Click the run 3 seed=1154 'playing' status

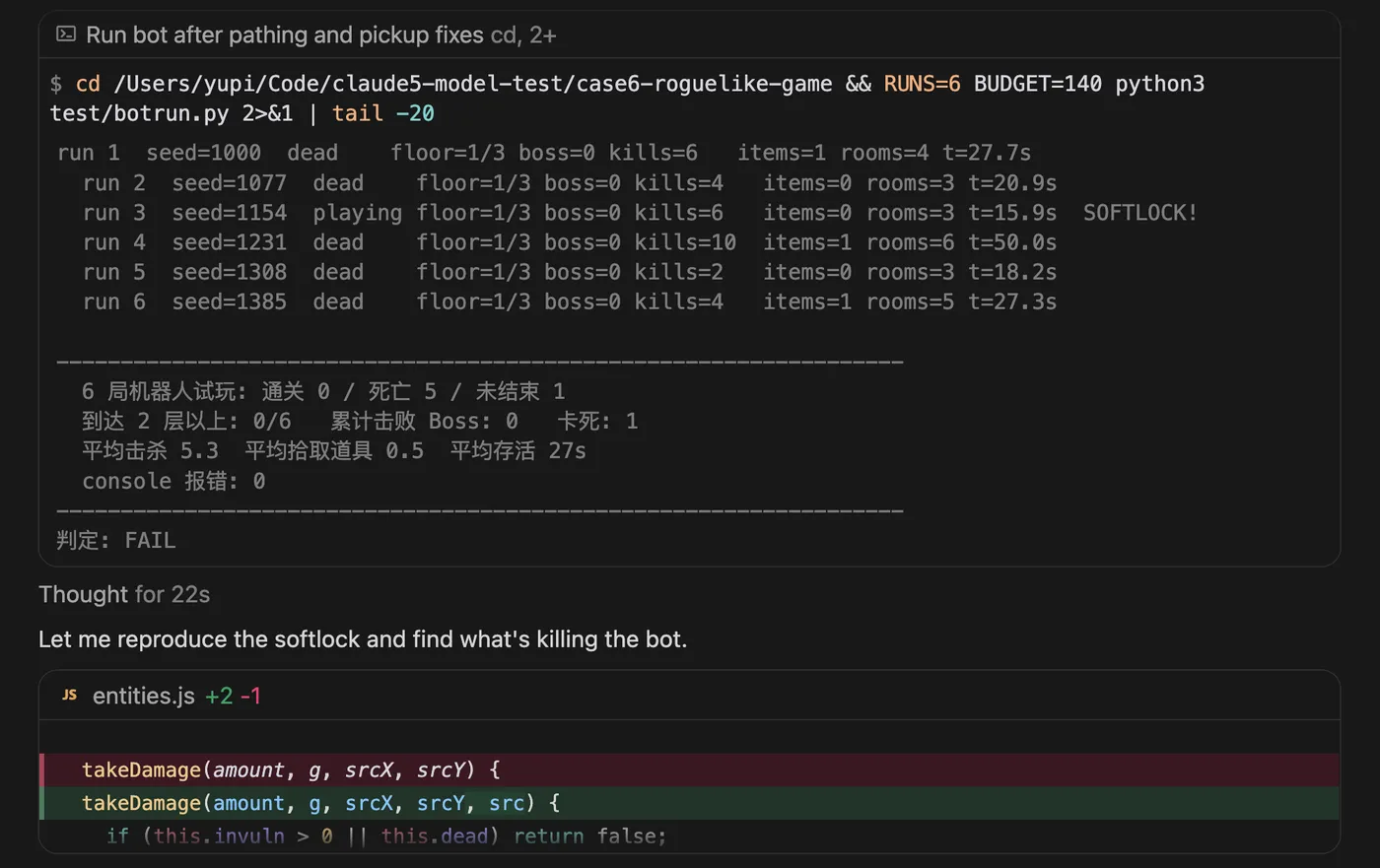(357, 213)
